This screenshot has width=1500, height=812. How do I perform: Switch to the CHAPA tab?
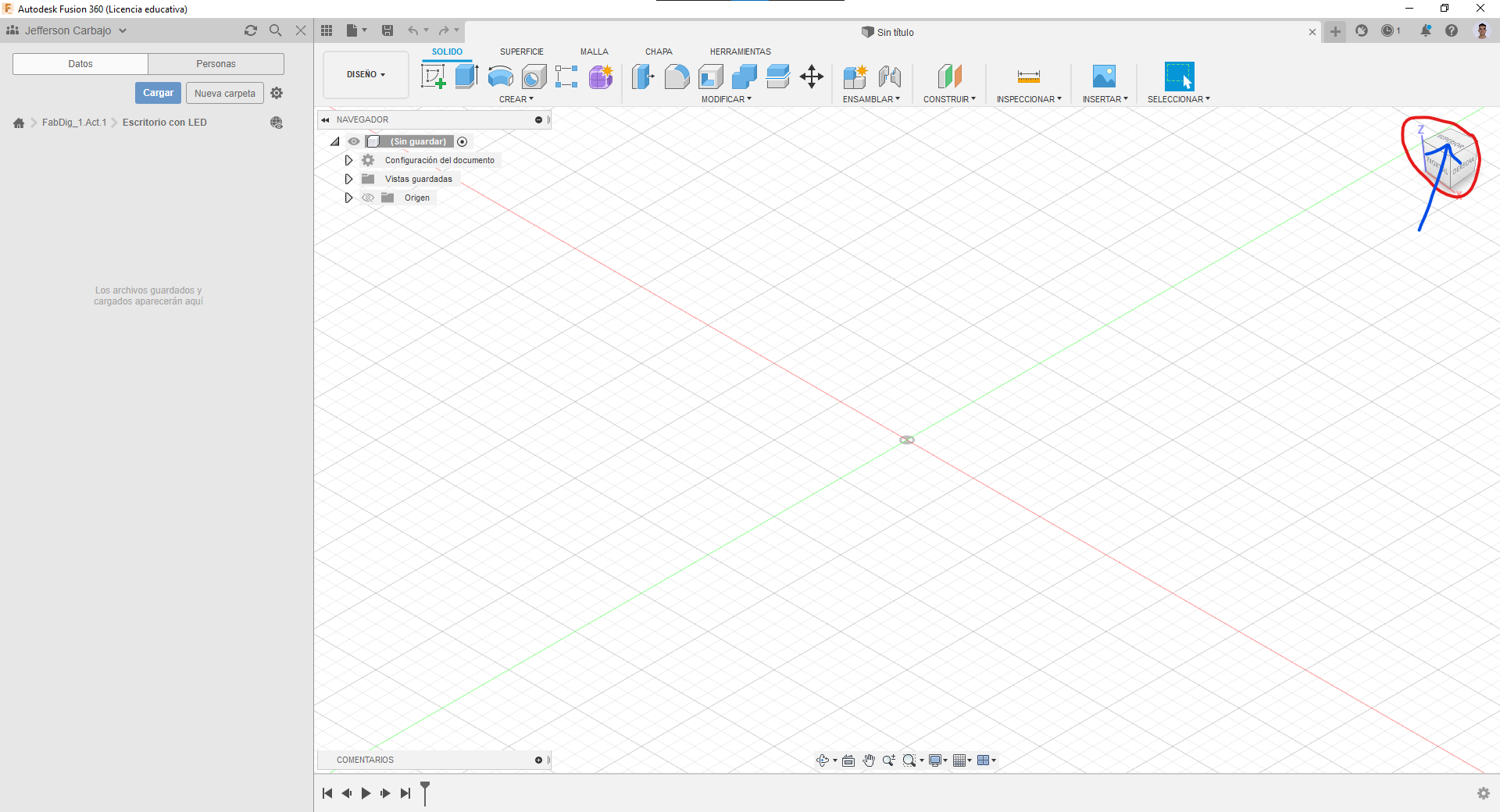coord(659,52)
